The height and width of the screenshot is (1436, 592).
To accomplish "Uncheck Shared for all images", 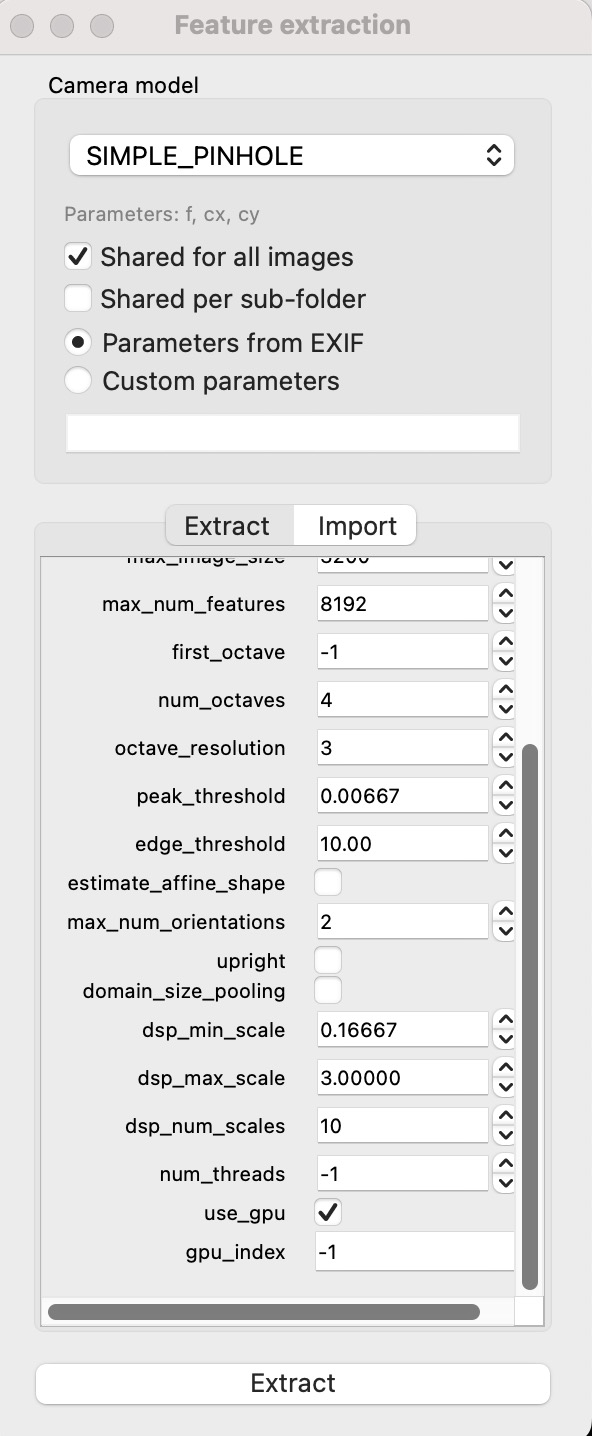I will point(77,256).
